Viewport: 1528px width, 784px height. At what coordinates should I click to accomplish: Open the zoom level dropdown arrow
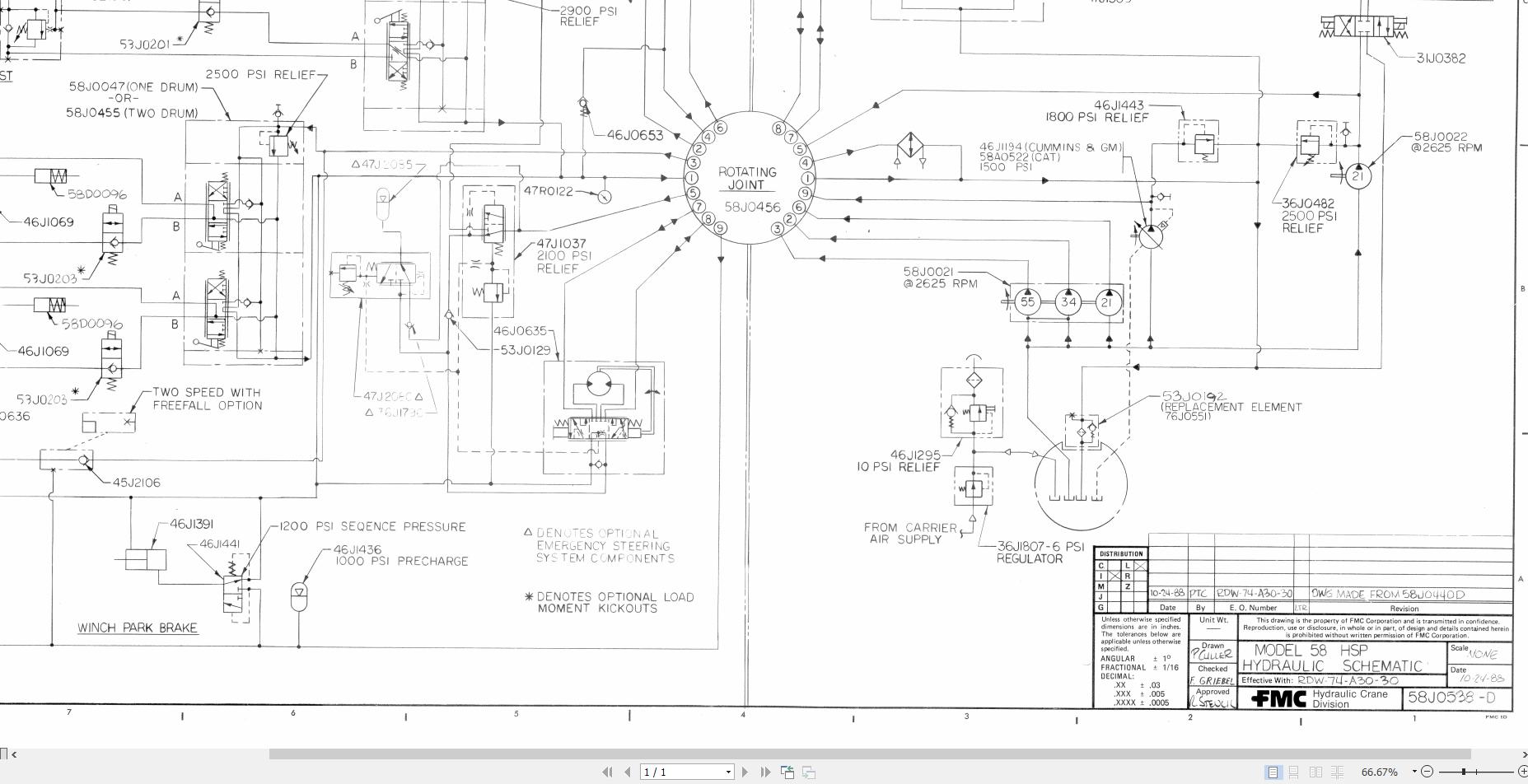click(x=1414, y=772)
